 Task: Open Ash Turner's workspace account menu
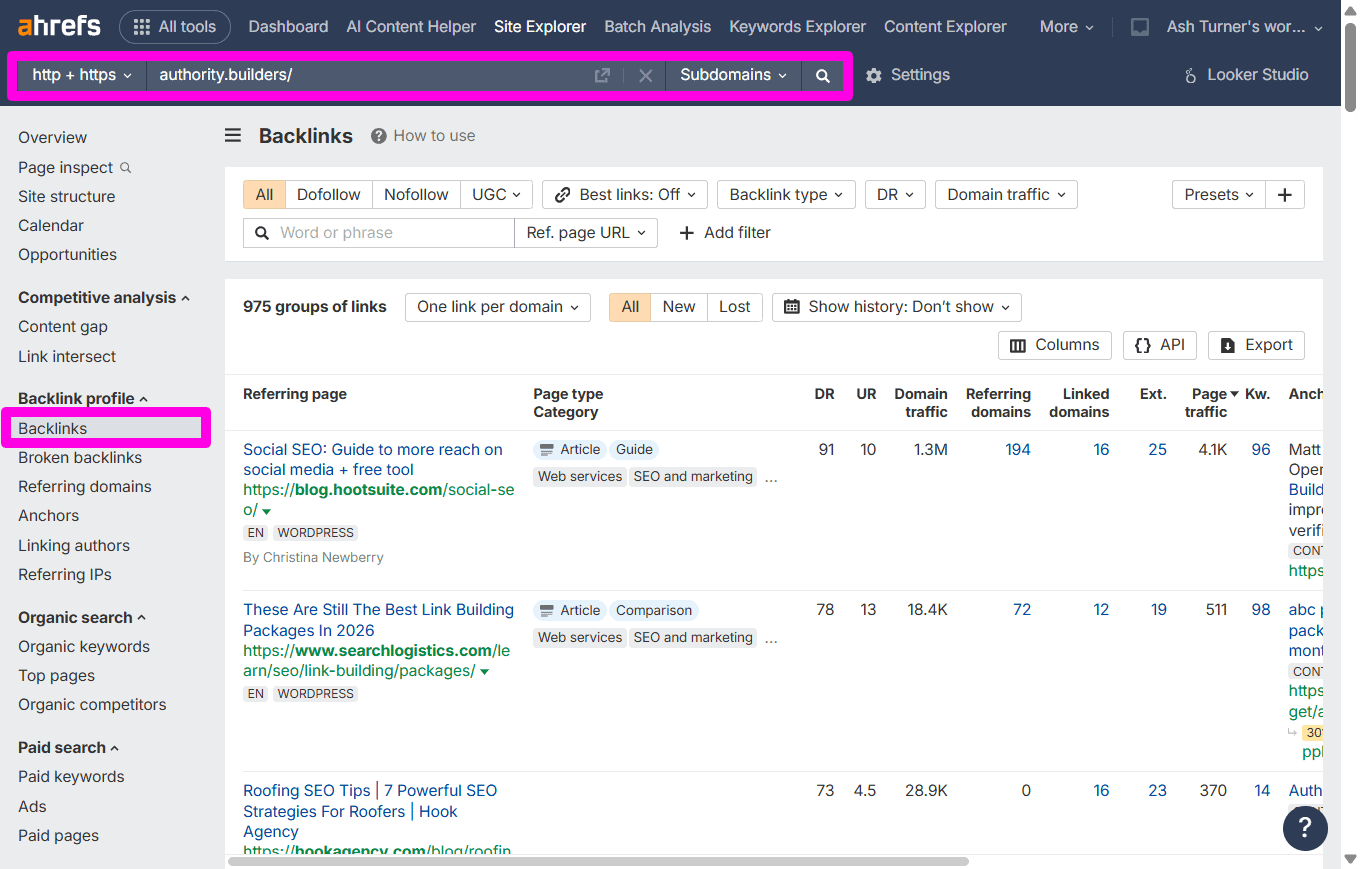1245,27
